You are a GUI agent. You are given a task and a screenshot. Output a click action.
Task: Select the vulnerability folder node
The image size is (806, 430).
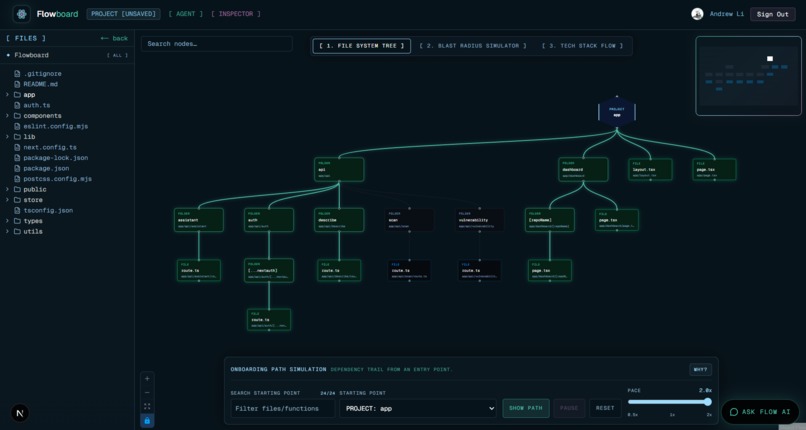[480, 220]
